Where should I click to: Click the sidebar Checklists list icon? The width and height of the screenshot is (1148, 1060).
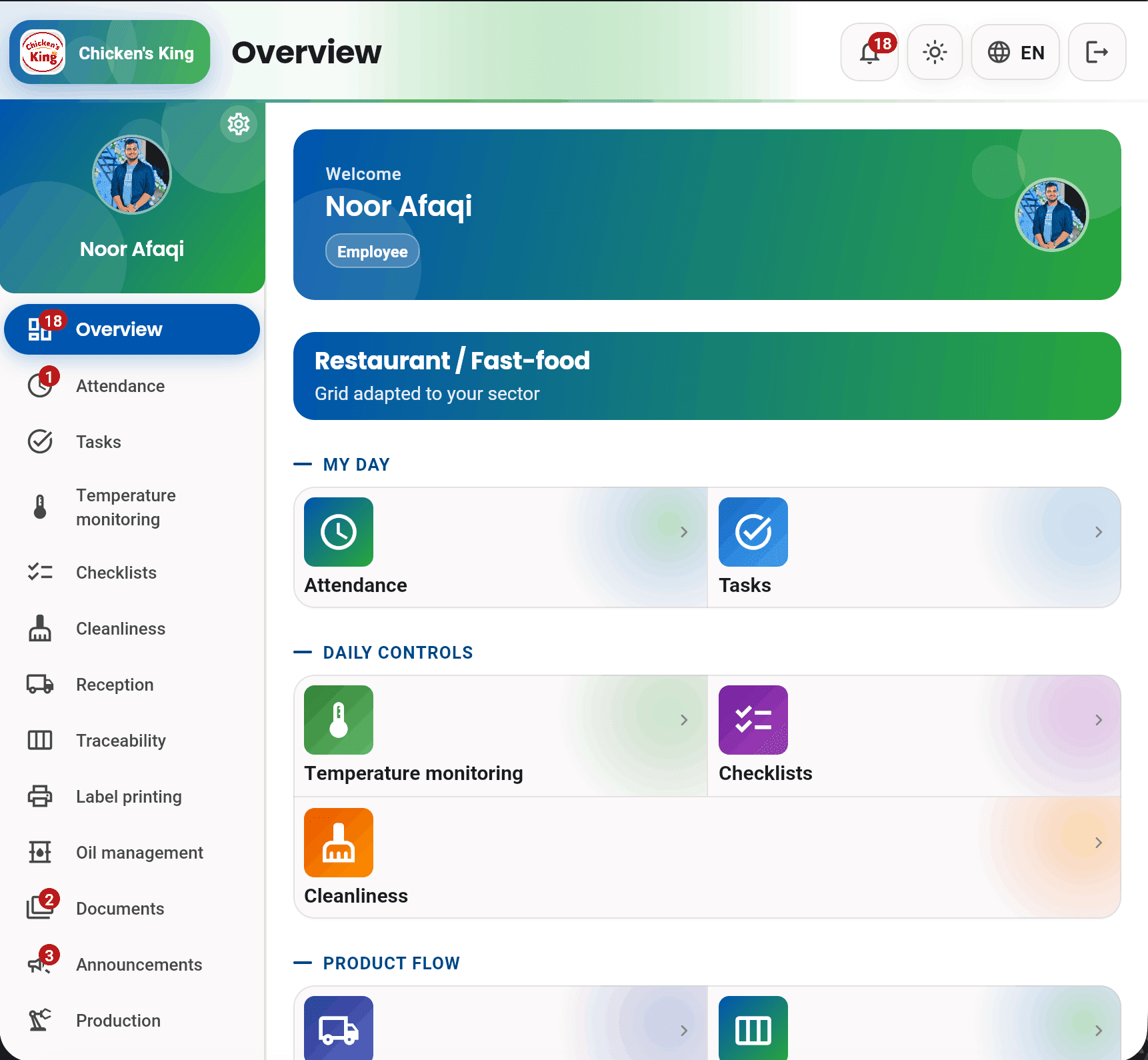coord(40,573)
